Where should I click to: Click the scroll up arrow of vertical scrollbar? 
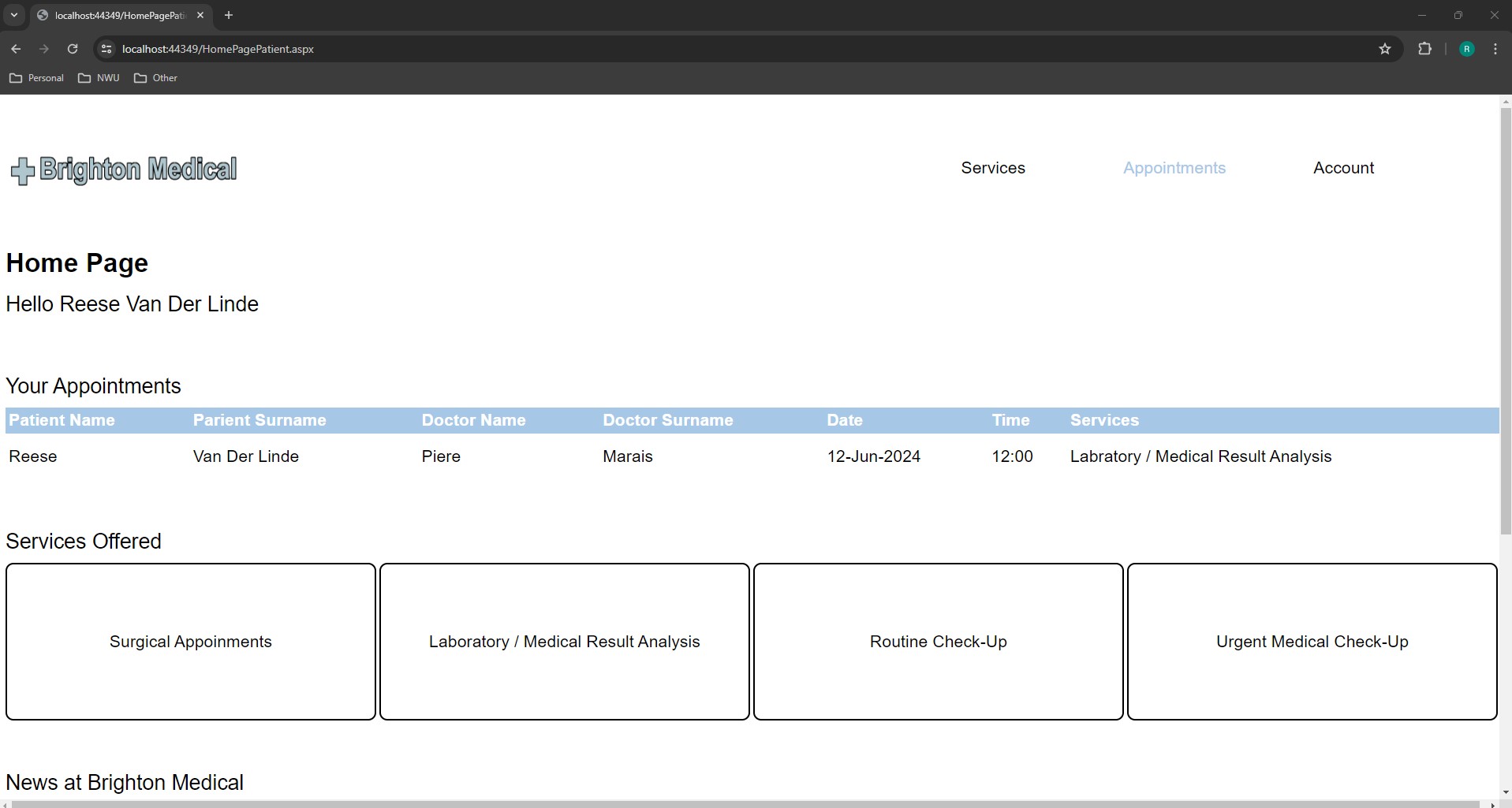(x=1506, y=101)
